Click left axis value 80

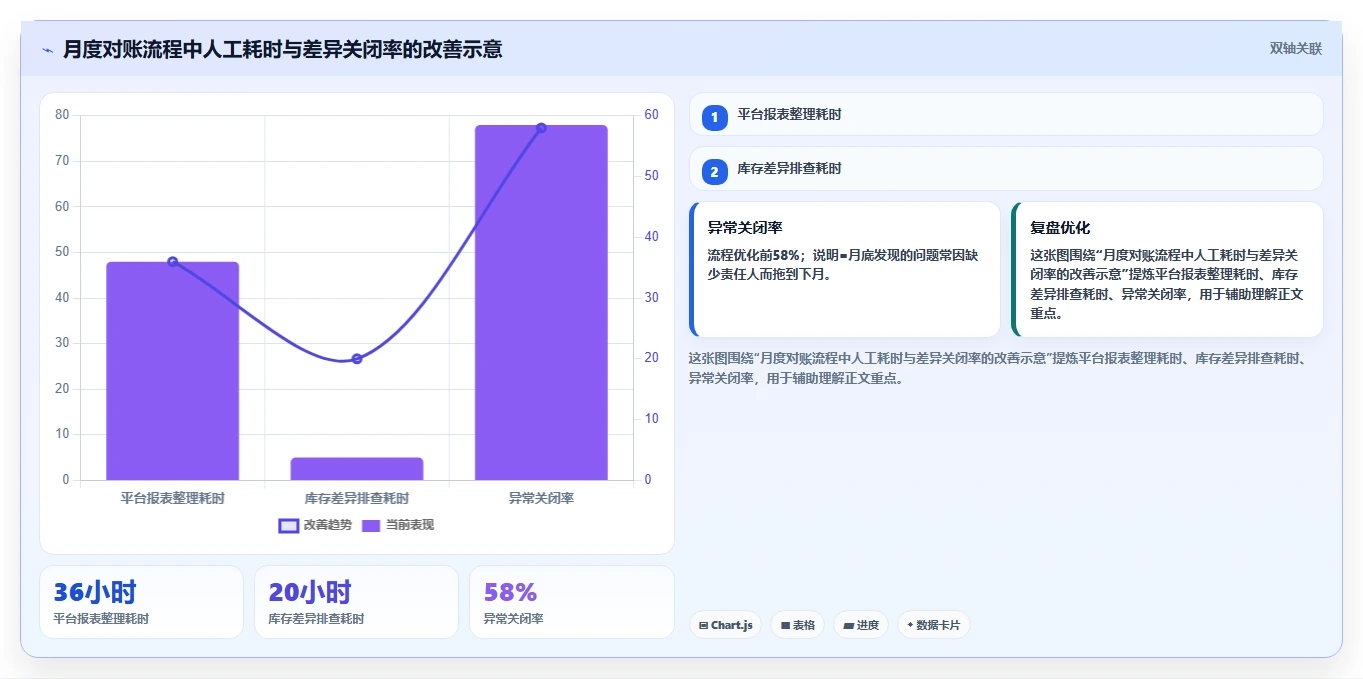point(62,115)
